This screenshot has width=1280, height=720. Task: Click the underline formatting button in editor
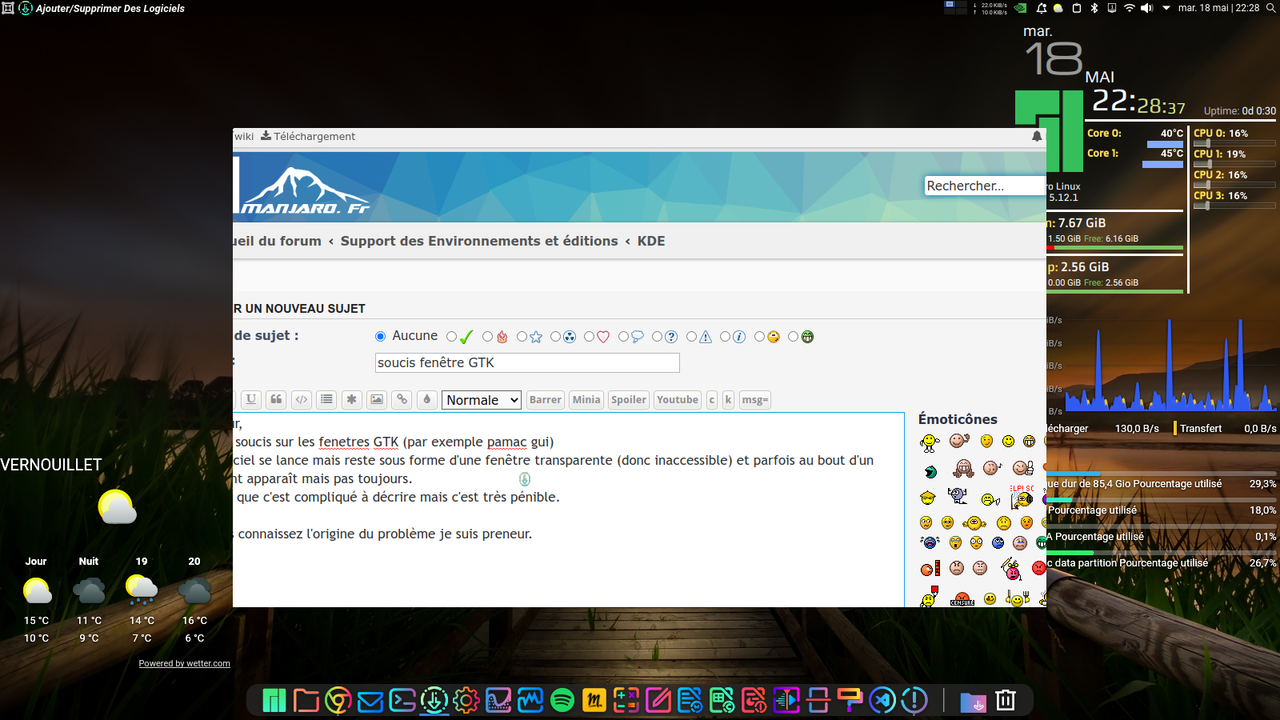point(251,399)
